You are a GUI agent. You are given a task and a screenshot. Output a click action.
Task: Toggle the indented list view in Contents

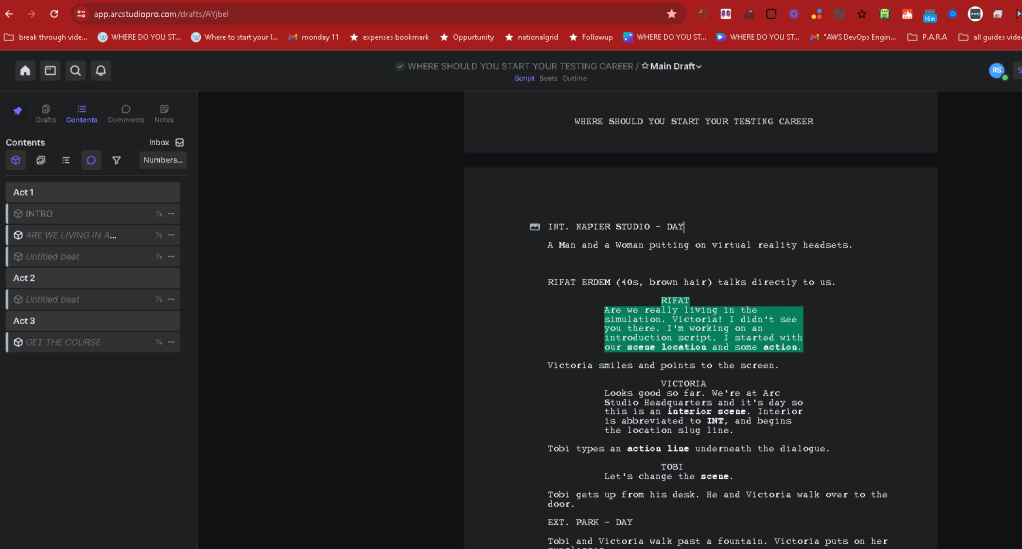point(66,160)
